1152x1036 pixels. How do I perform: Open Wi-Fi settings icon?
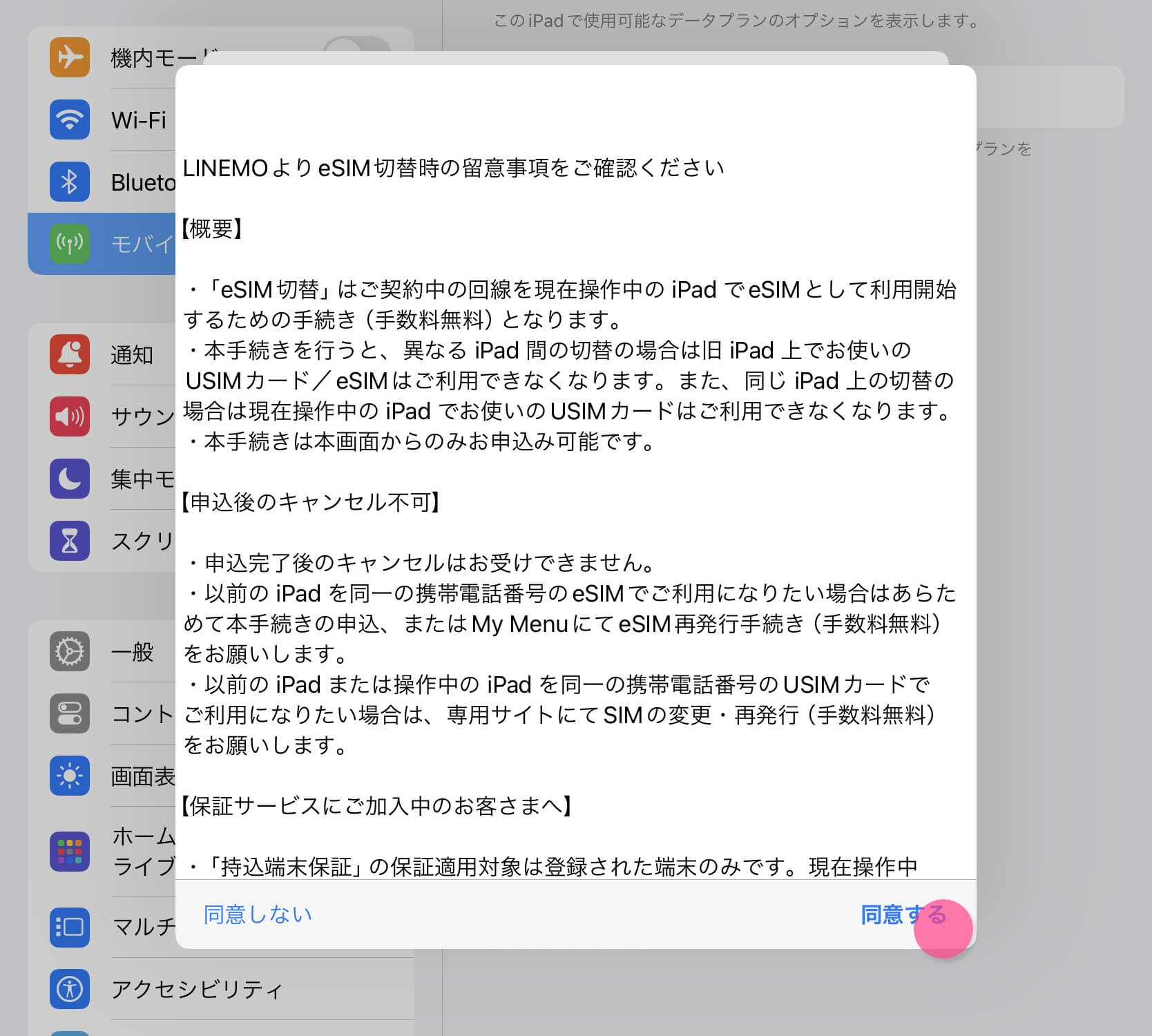coord(70,119)
